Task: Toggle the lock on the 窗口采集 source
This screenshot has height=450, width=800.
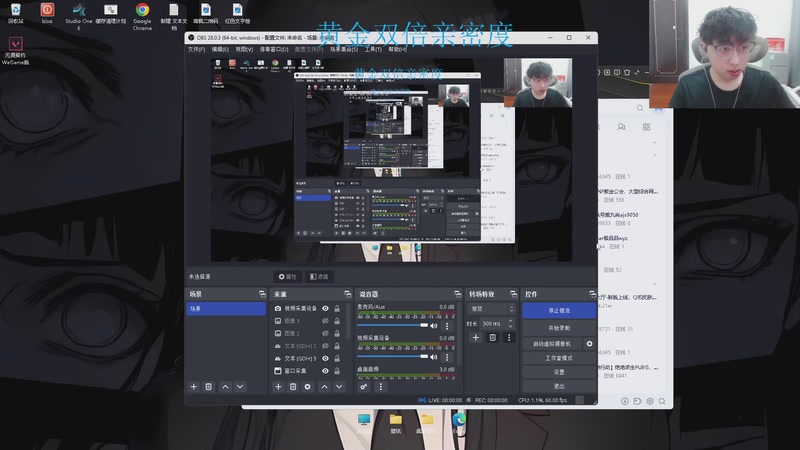Action: [x=337, y=371]
